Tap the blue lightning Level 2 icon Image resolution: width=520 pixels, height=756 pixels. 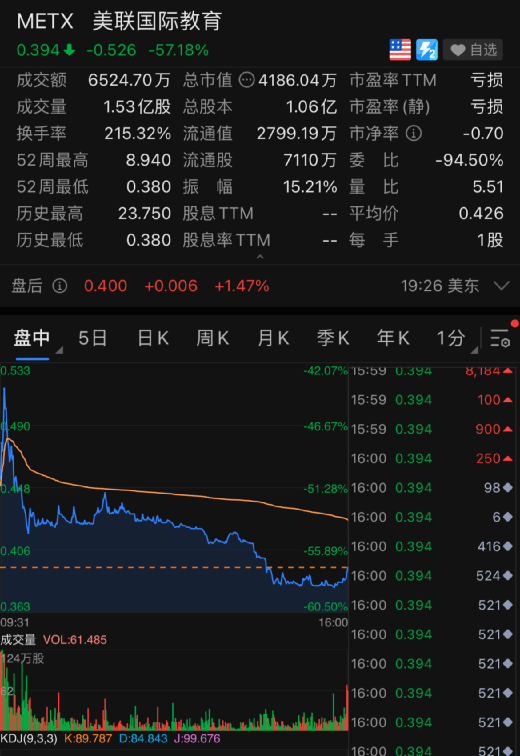[x=427, y=50]
